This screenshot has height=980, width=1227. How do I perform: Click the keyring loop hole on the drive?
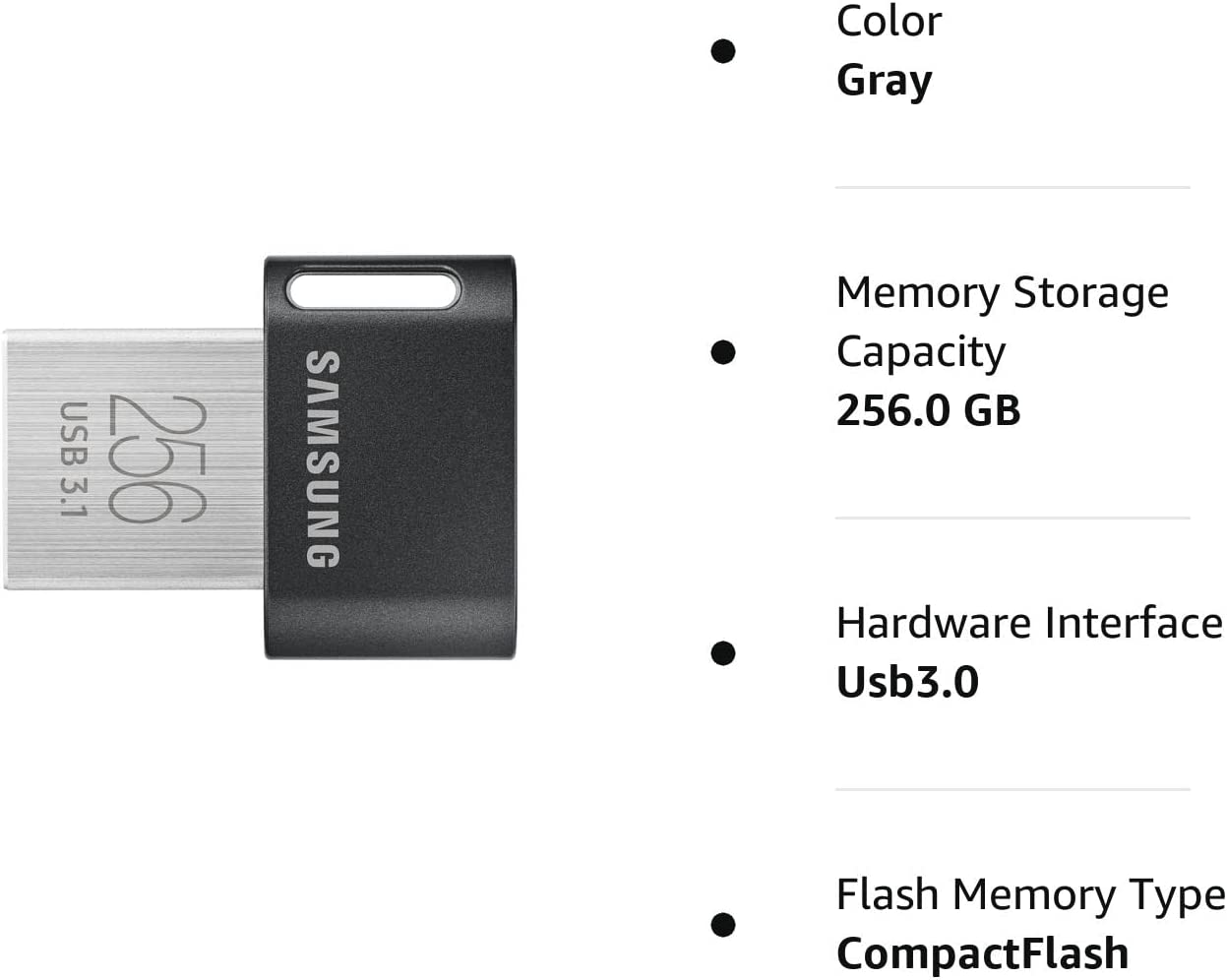pos(374,291)
